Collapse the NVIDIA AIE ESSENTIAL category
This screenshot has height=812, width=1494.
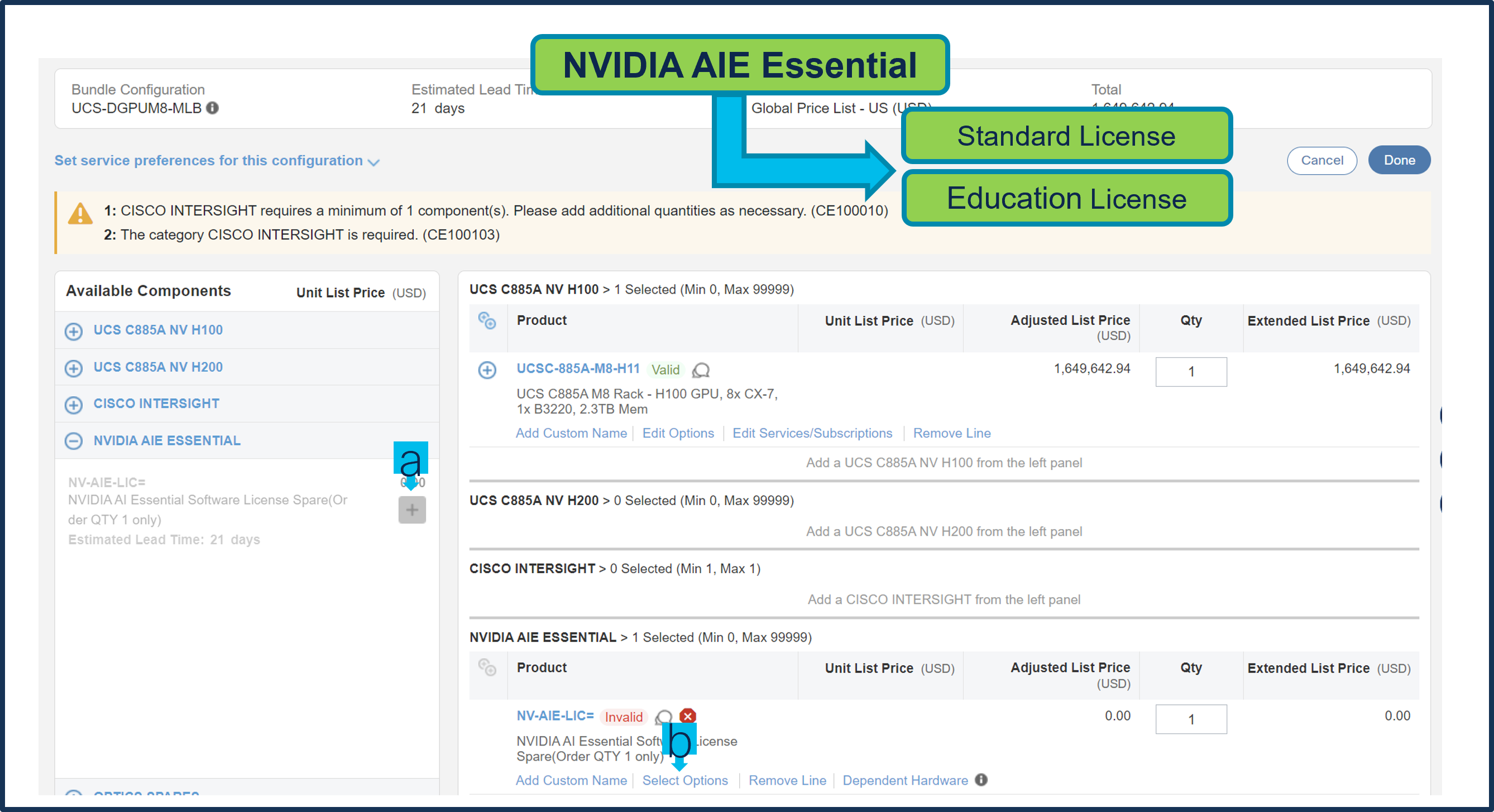pos(74,441)
